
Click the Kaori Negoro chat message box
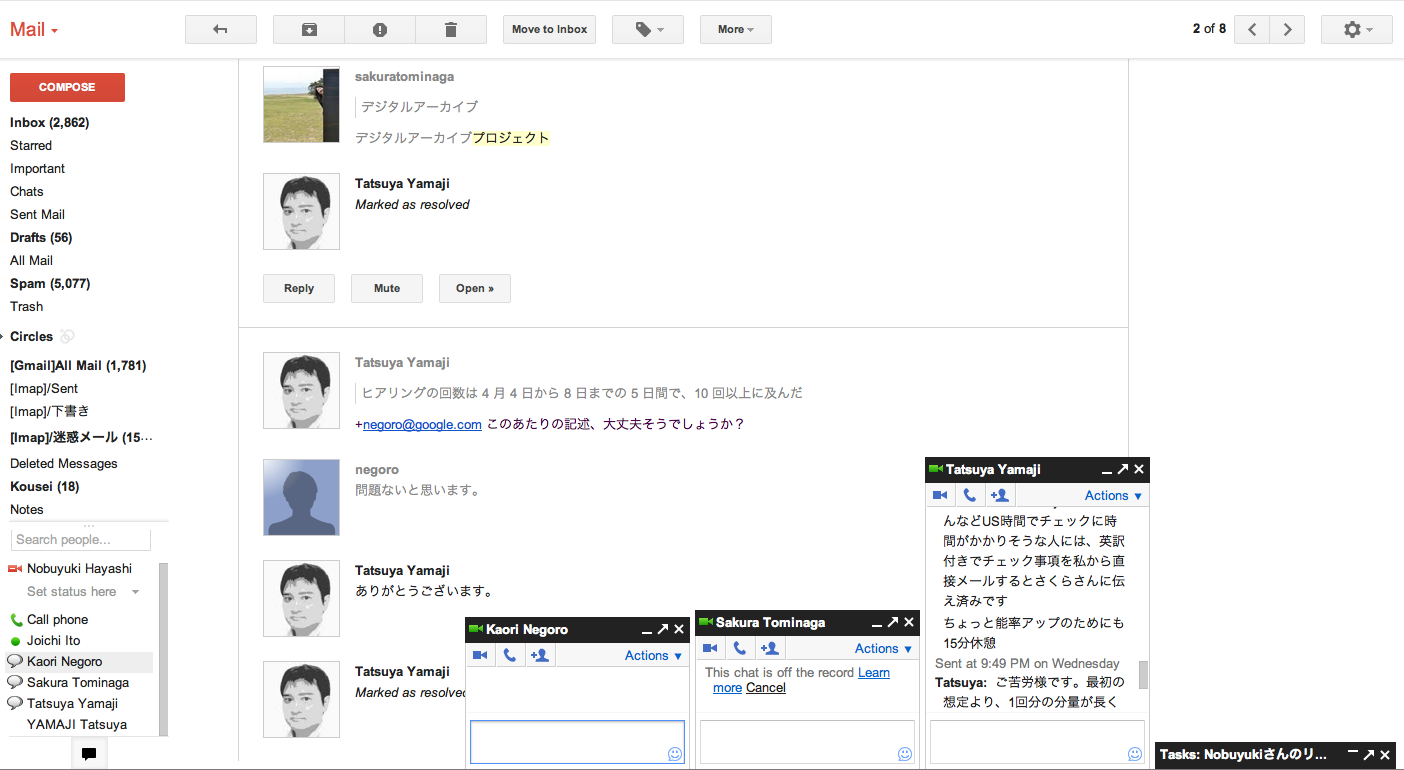point(577,741)
